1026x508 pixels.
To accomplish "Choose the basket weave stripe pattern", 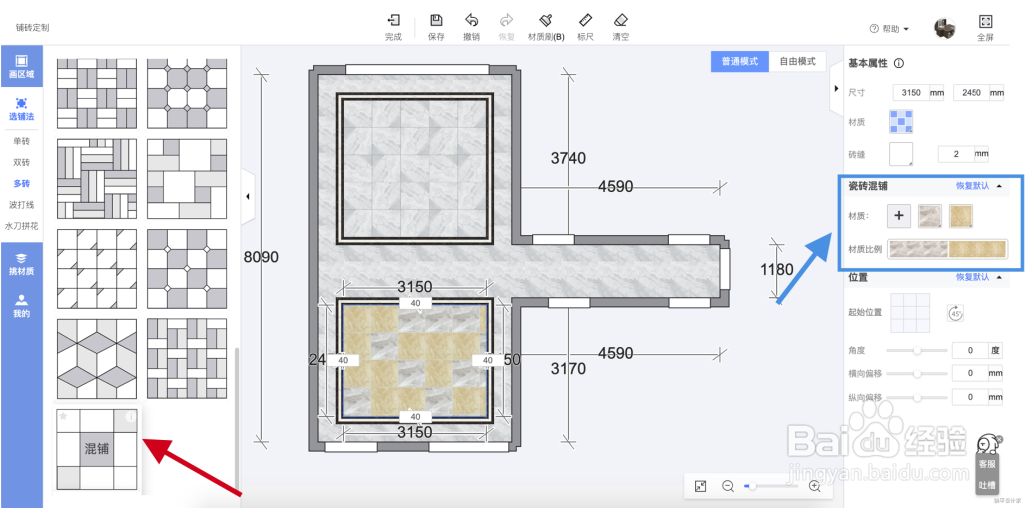I will point(97,178).
